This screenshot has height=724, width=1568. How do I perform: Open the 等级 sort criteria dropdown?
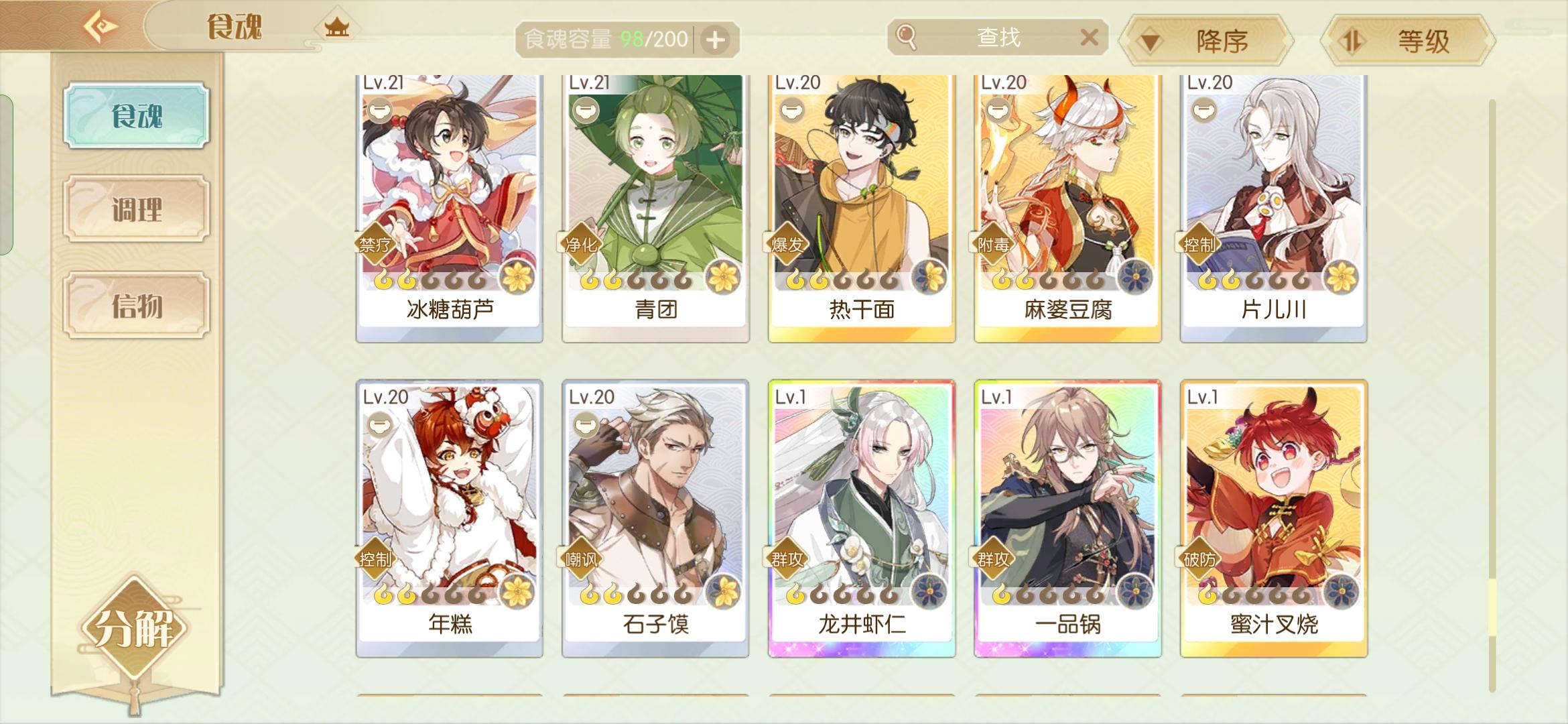(1408, 41)
